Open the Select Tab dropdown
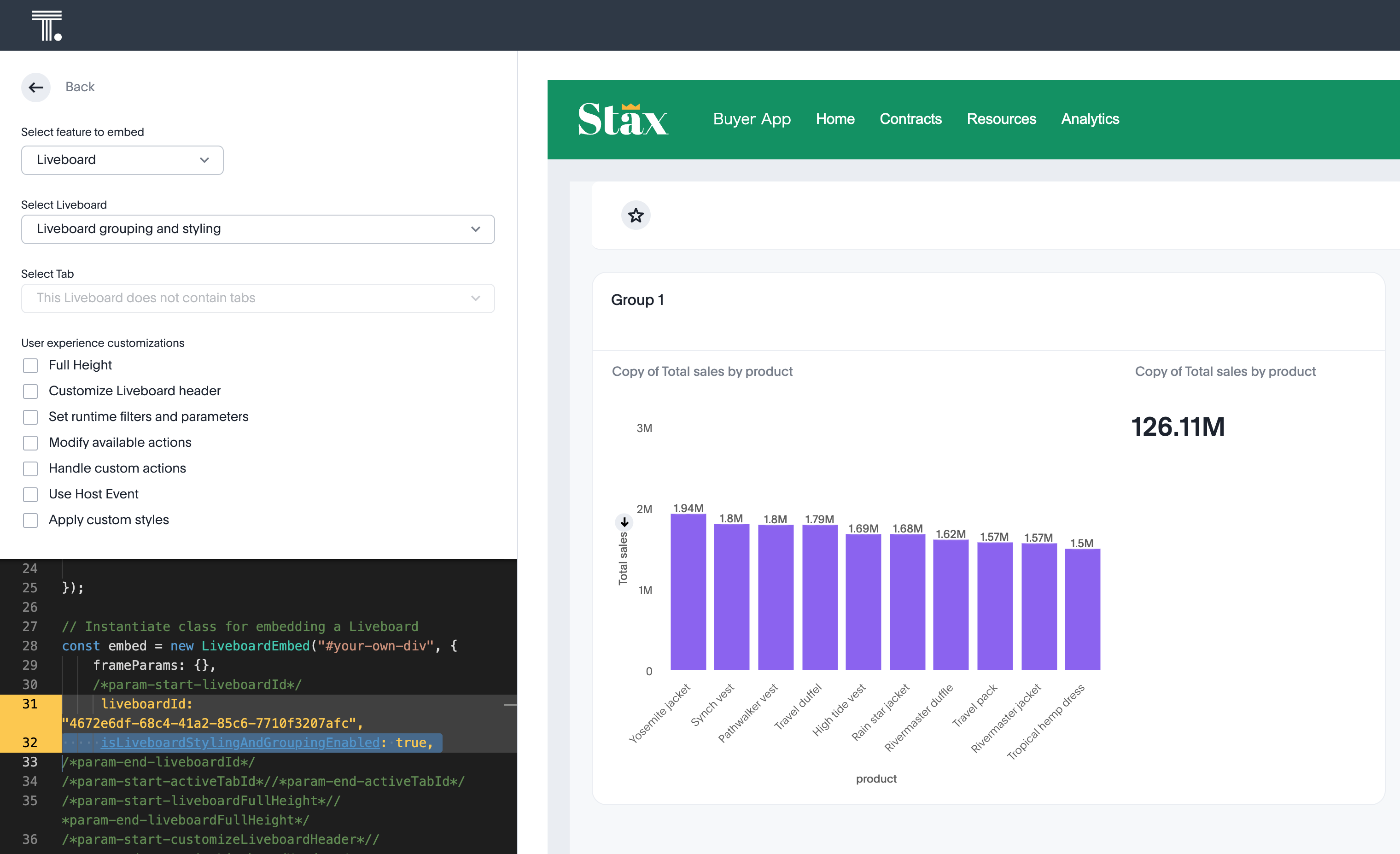The height and width of the screenshot is (854, 1400). click(x=257, y=298)
